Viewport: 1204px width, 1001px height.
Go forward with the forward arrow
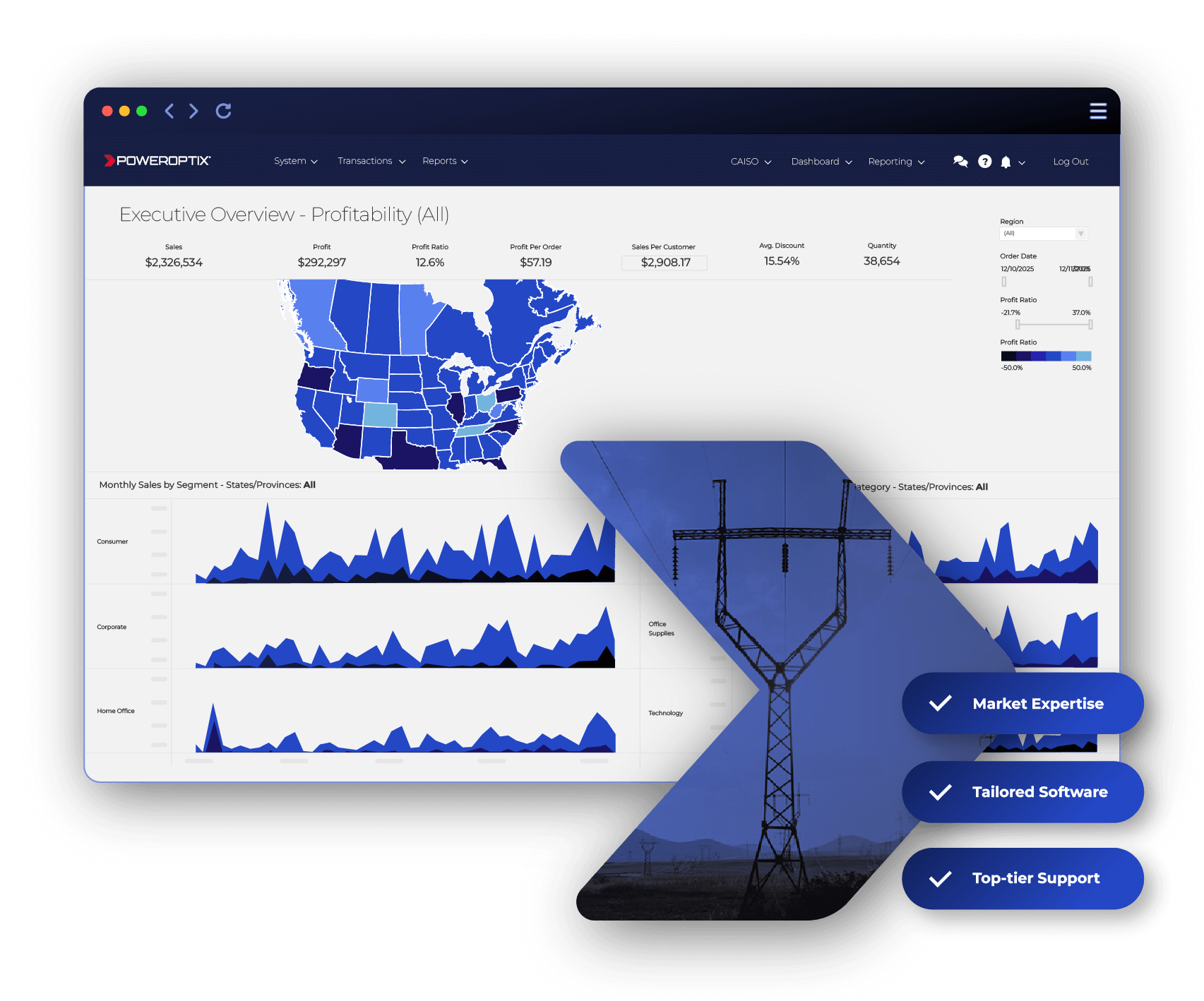(x=193, y=111)
